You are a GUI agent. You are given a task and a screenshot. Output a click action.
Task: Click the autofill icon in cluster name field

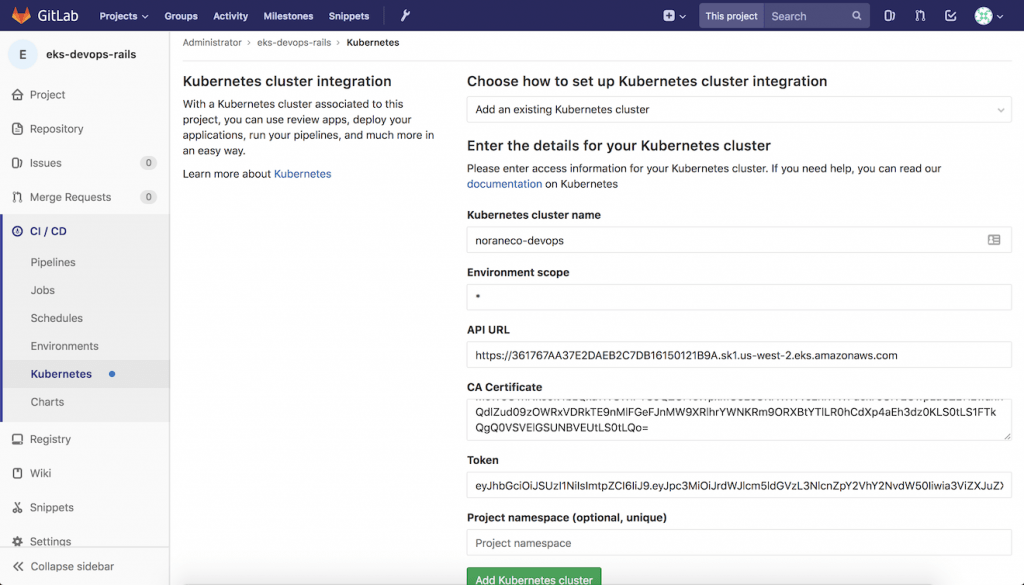pos(994,240)
